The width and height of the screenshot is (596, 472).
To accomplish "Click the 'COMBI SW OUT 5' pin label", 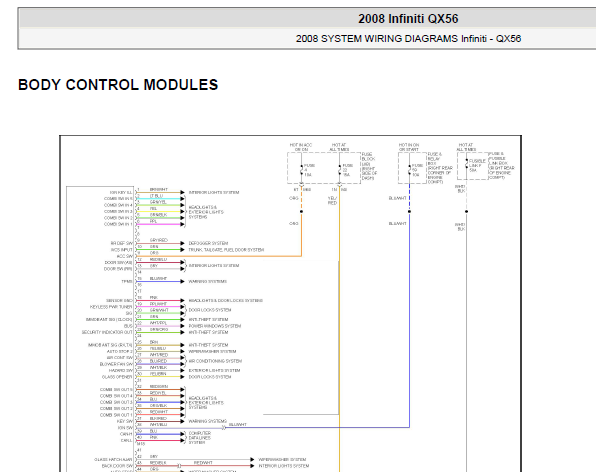I will 116,390.
